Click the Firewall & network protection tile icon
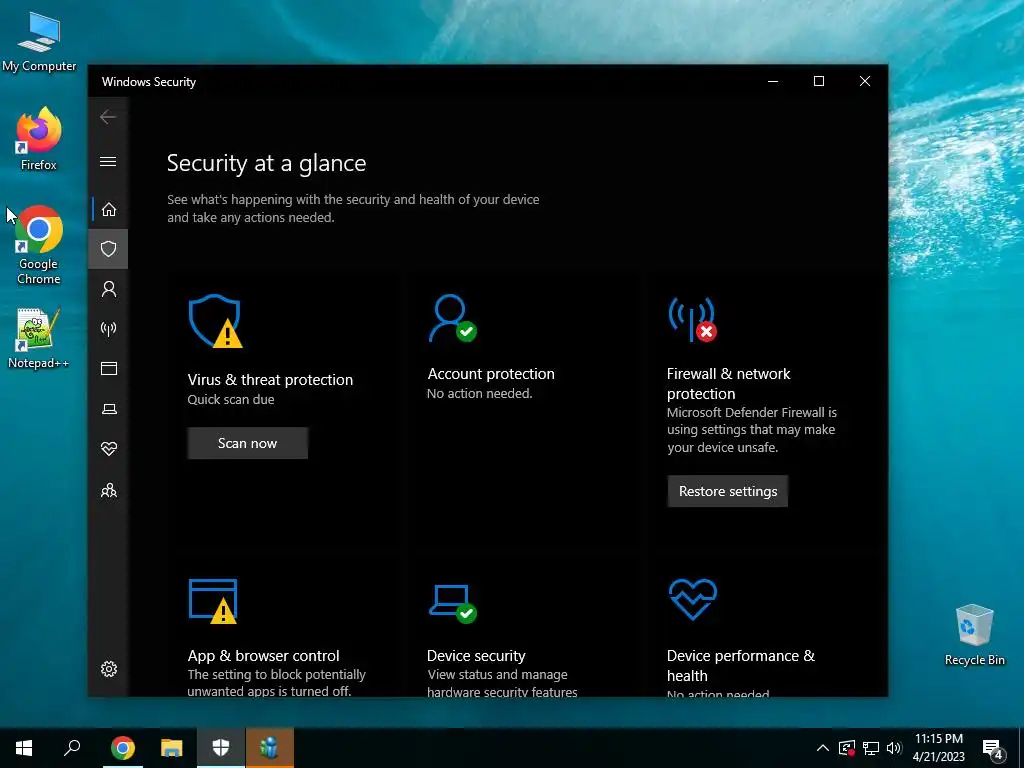 click(692, 319)
